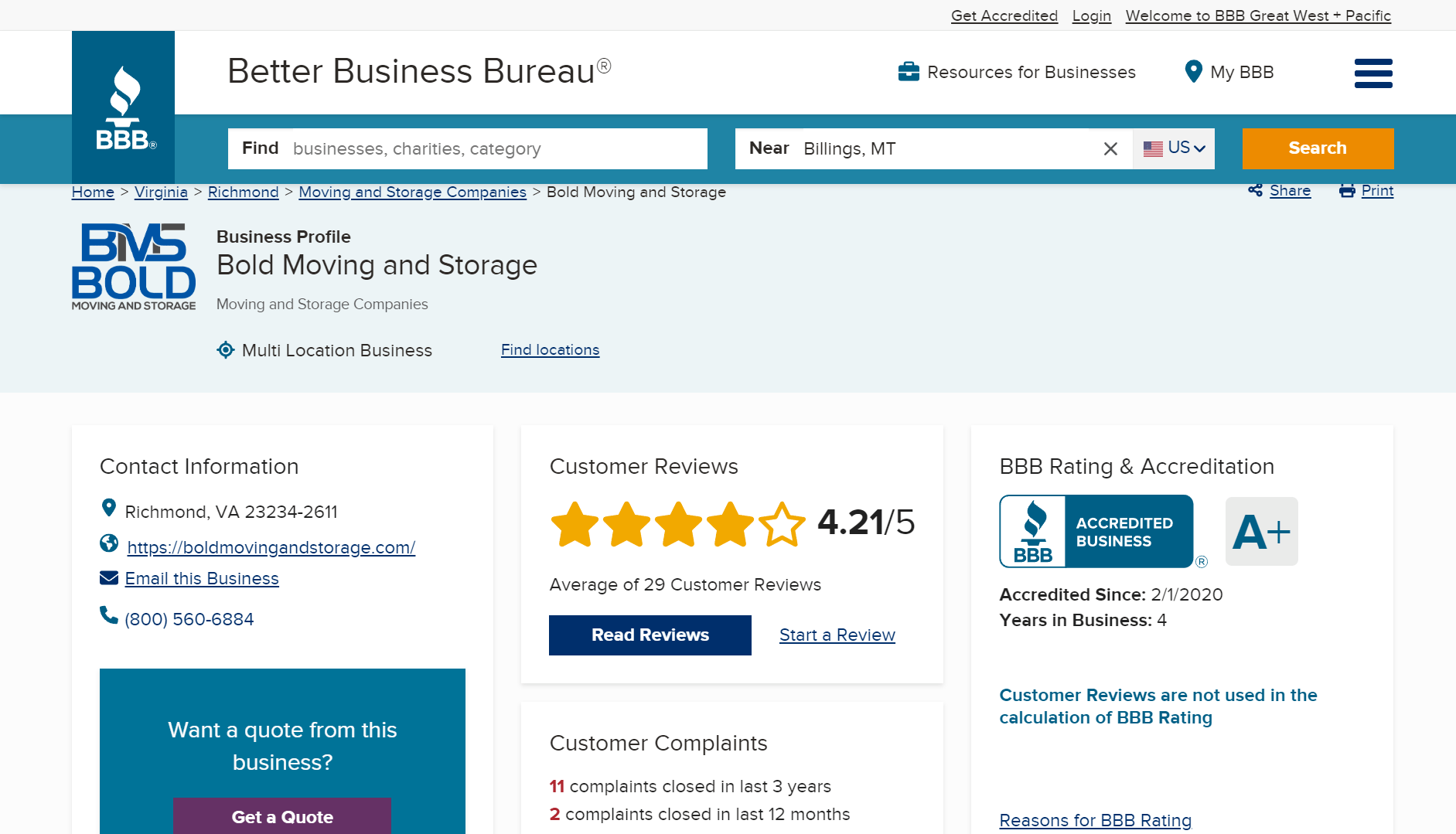
Task: Click the share icon beside Share
Action: [1255, 190]
